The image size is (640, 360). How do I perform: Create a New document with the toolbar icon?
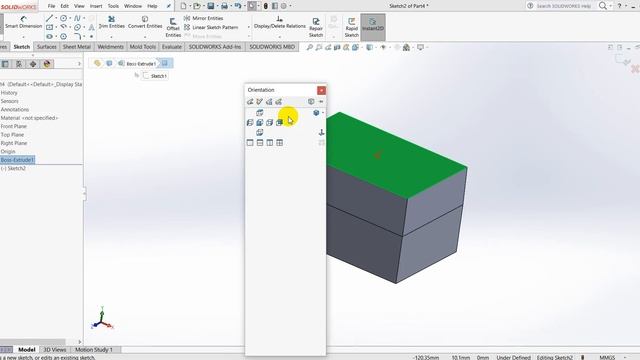tap(183, 6)
